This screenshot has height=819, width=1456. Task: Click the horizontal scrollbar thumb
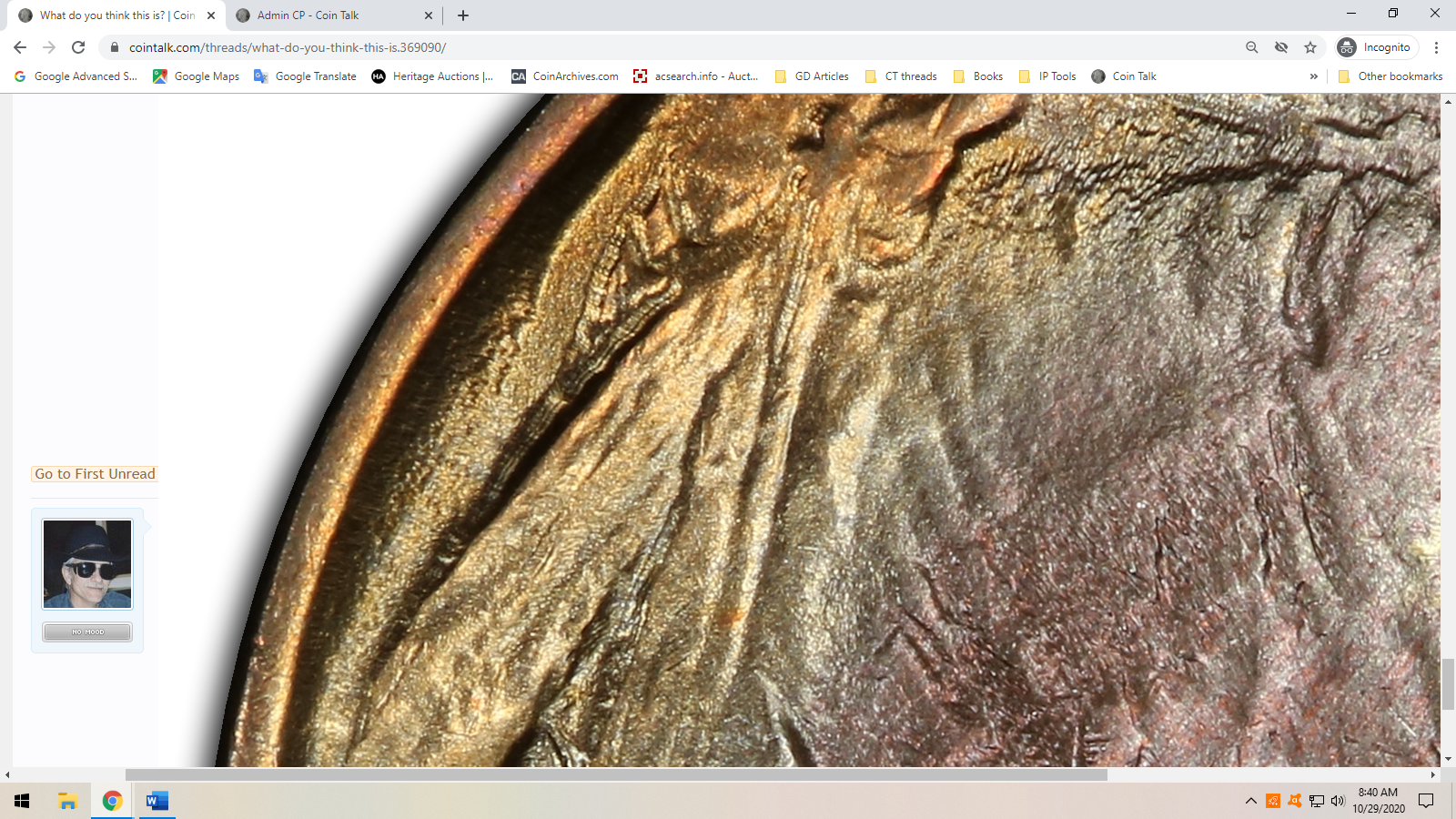[616, 775]
